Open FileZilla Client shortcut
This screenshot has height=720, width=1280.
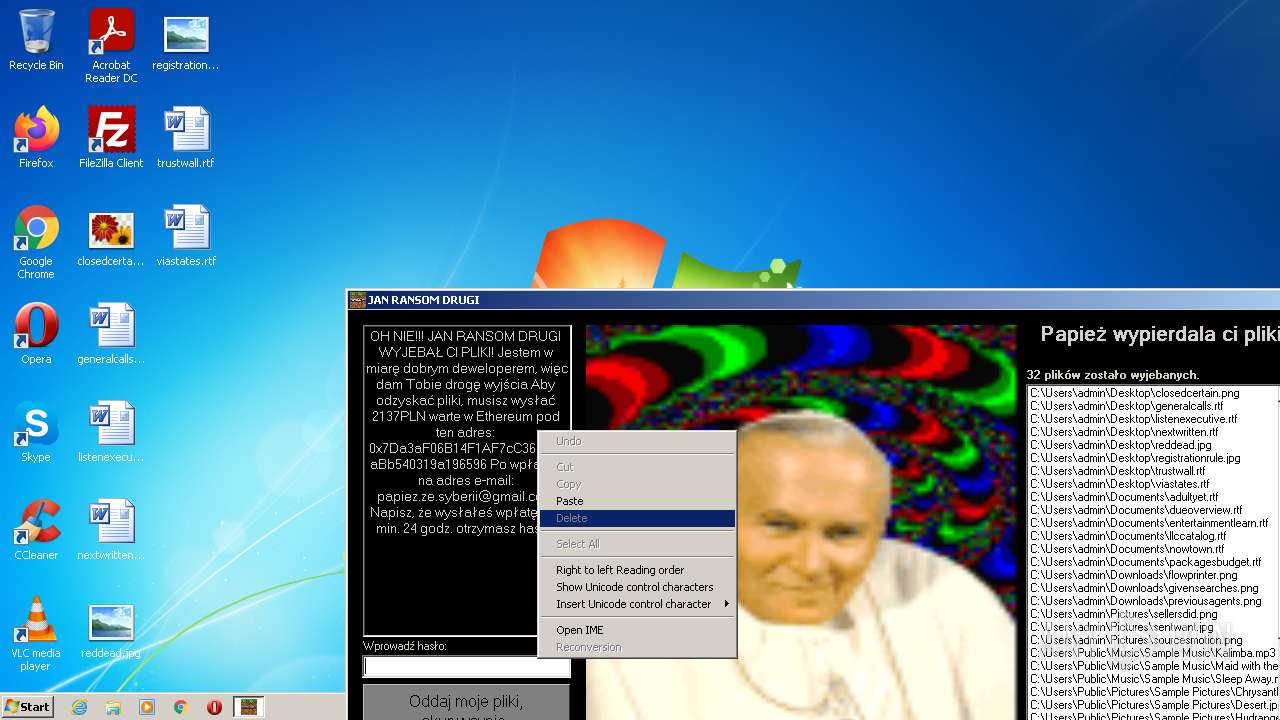111,139
